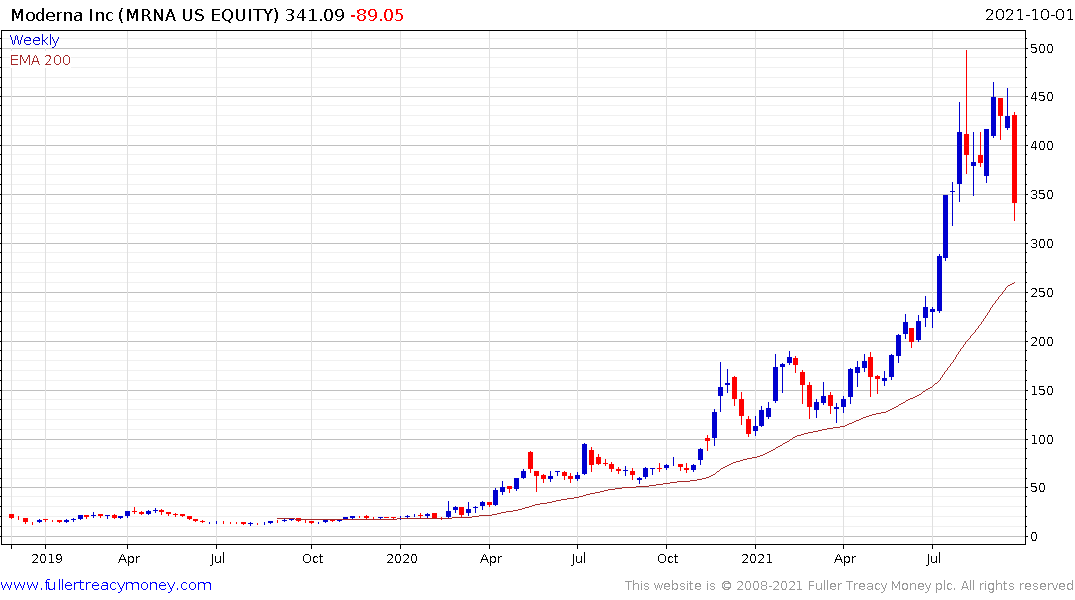Click the 500 price axis label
The height and width of the screenshot is (600, 1075).
(x=1042, y=49)
